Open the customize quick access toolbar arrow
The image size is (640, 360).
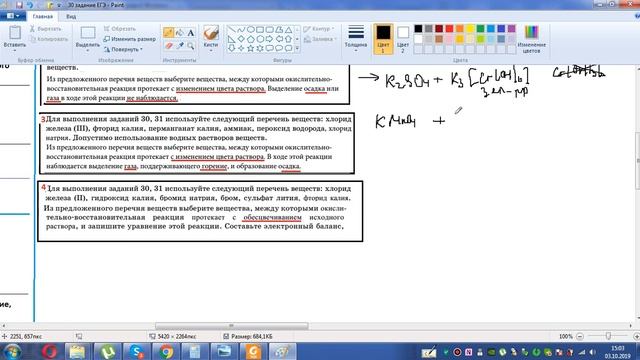59,5
